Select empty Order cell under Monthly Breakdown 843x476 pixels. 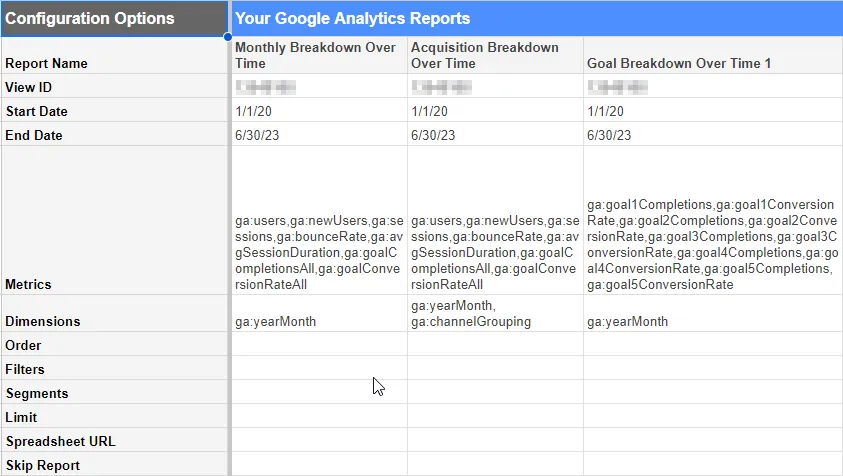coord(319,344)
